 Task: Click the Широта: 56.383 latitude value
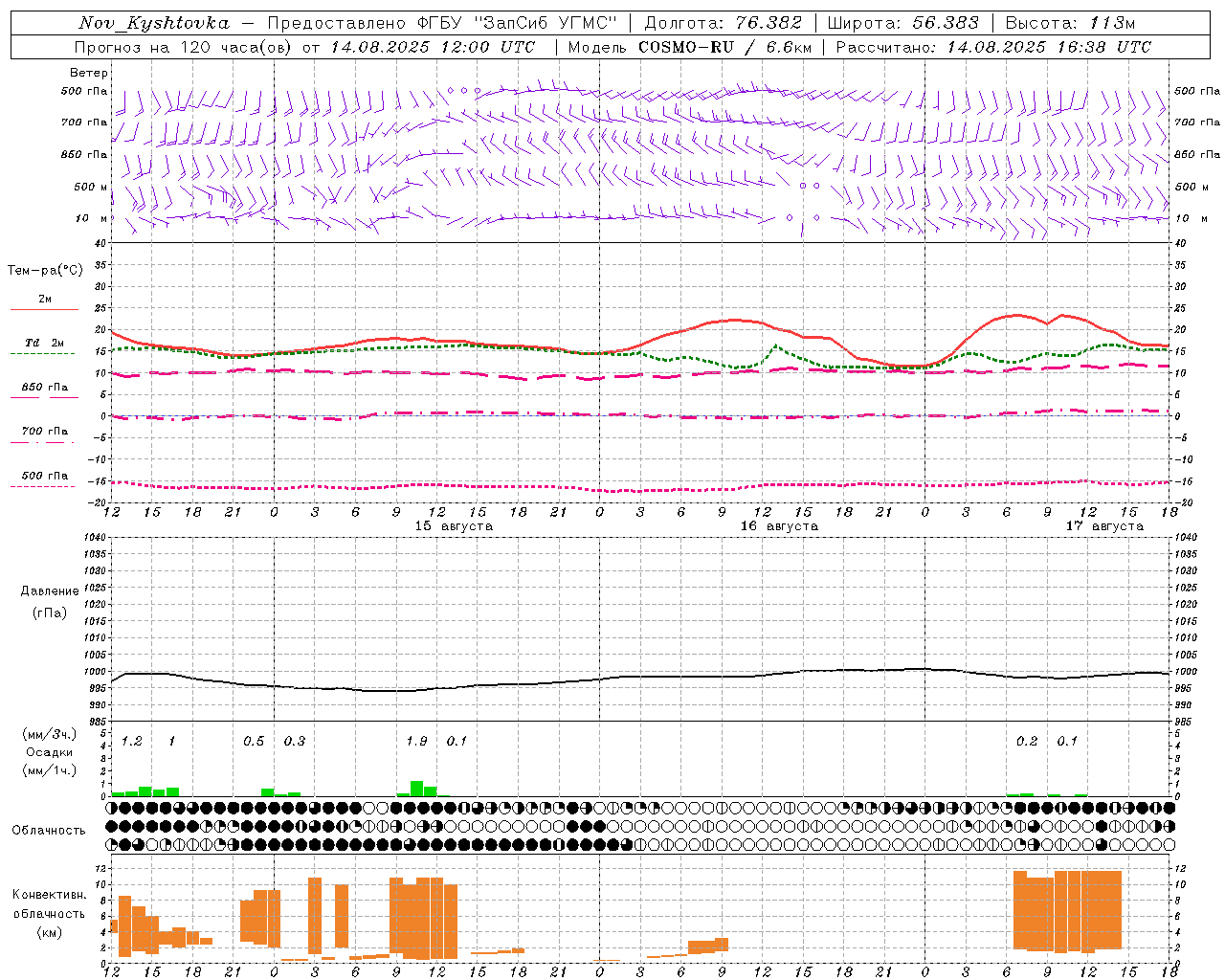[x=903, y=23]
